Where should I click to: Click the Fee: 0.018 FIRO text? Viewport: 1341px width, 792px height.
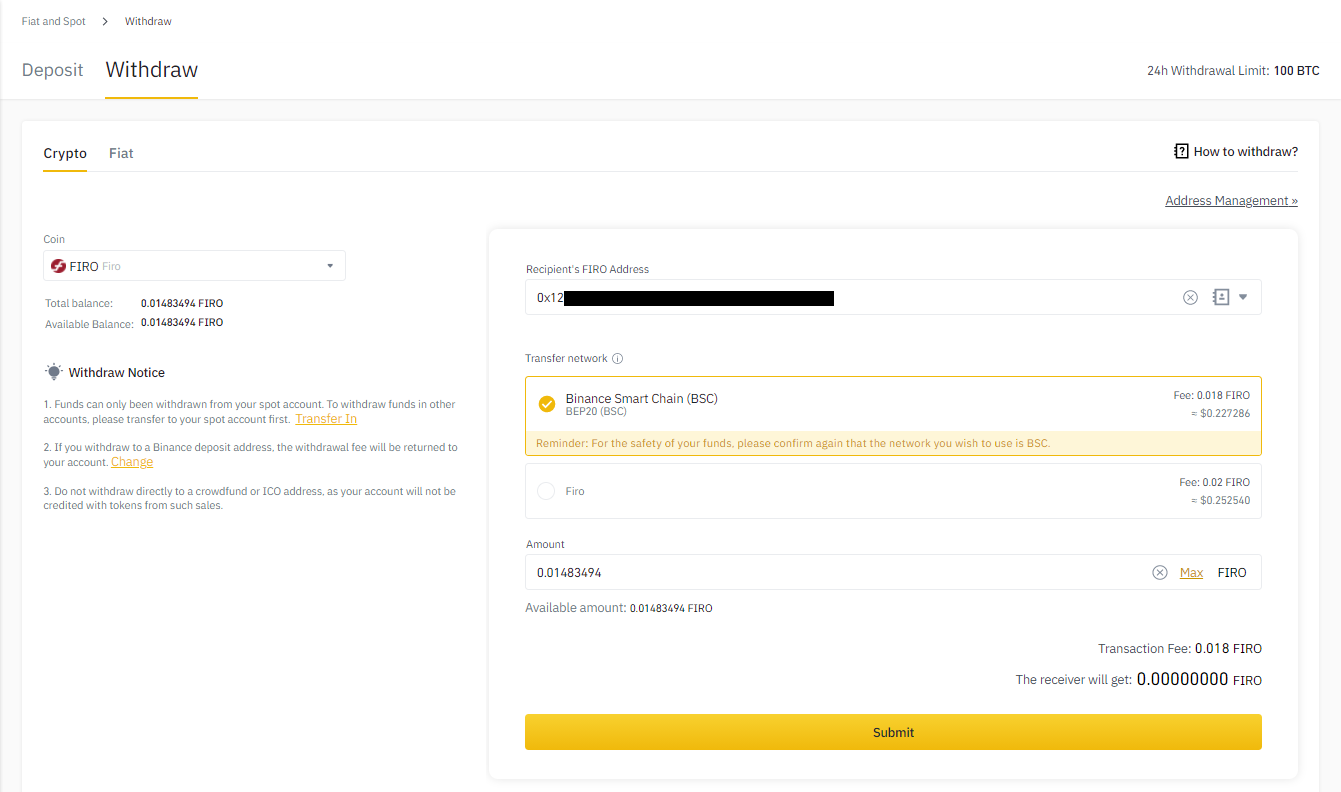click(x=1212, y=396)
